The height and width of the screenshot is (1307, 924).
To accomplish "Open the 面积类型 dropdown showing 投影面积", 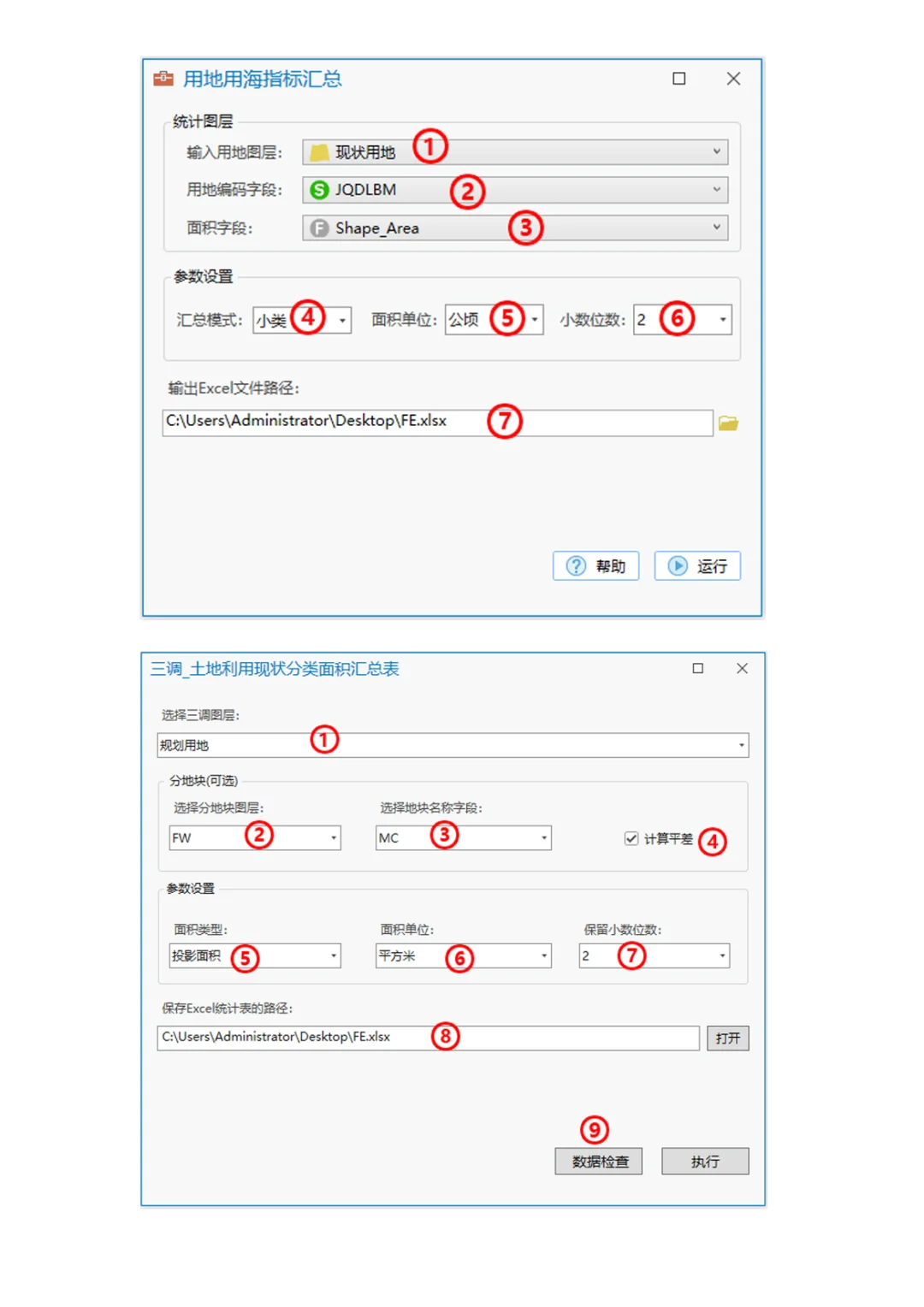I will coord(332,955).
